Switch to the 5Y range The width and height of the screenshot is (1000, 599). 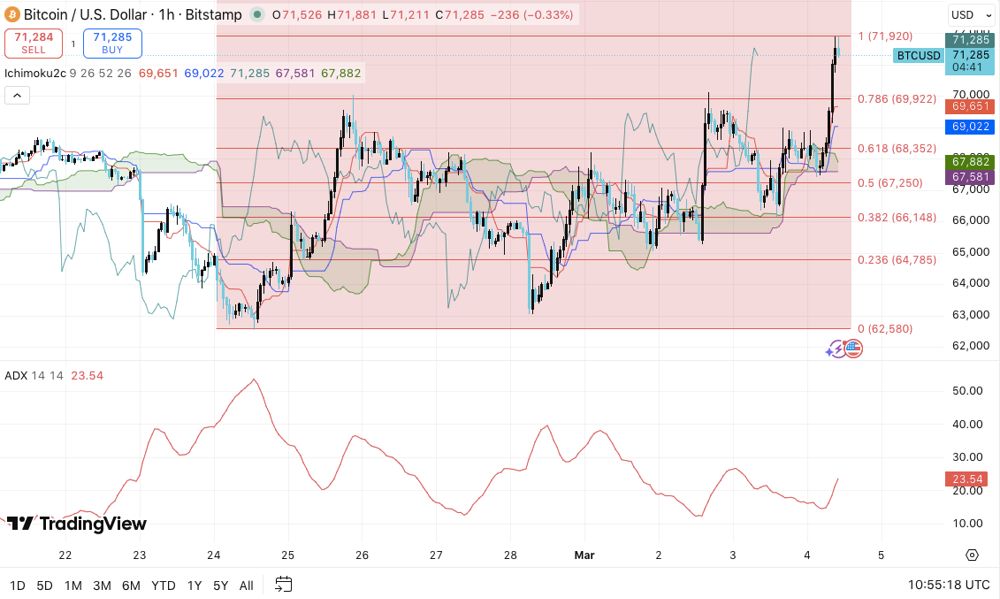(221, 585)
